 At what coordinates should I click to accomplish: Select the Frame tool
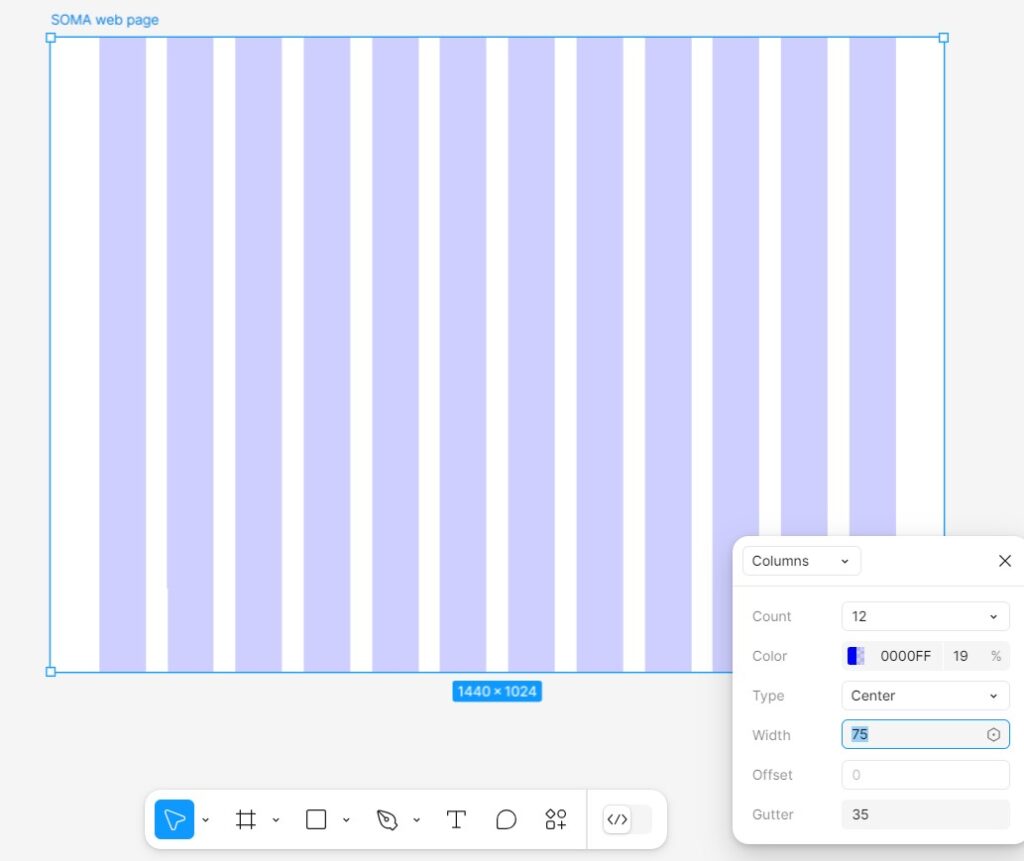246,819
